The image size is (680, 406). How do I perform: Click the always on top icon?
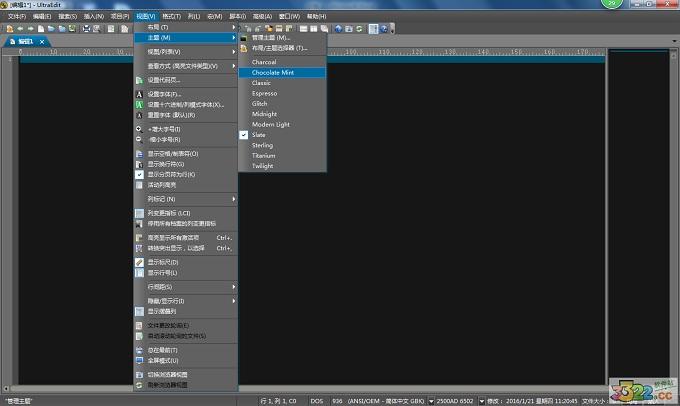(139, 350)
